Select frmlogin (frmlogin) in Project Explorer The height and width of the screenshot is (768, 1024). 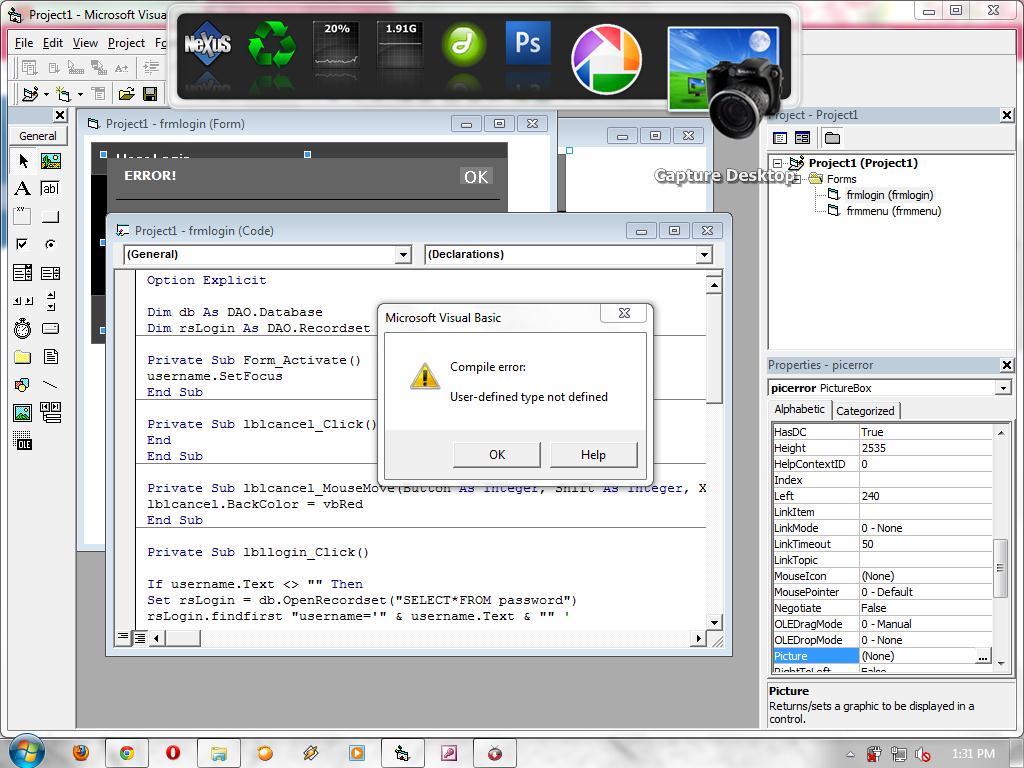point(889,195)
